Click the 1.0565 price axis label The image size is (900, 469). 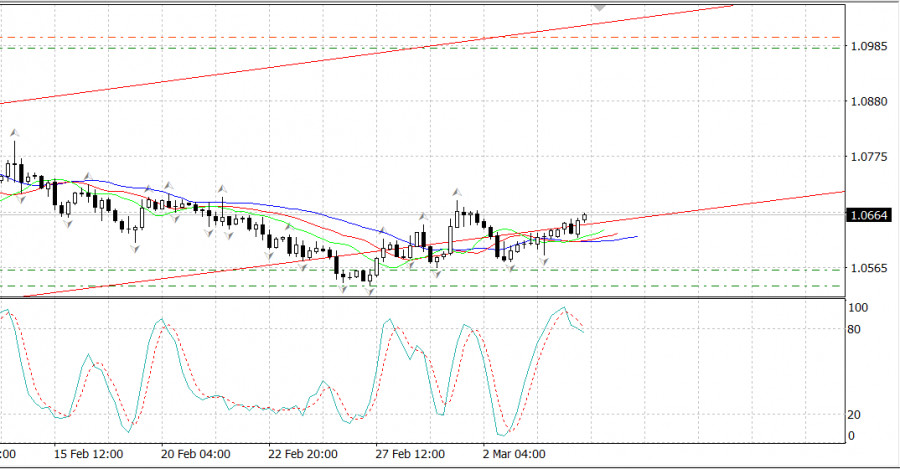[x=868, y=269]
